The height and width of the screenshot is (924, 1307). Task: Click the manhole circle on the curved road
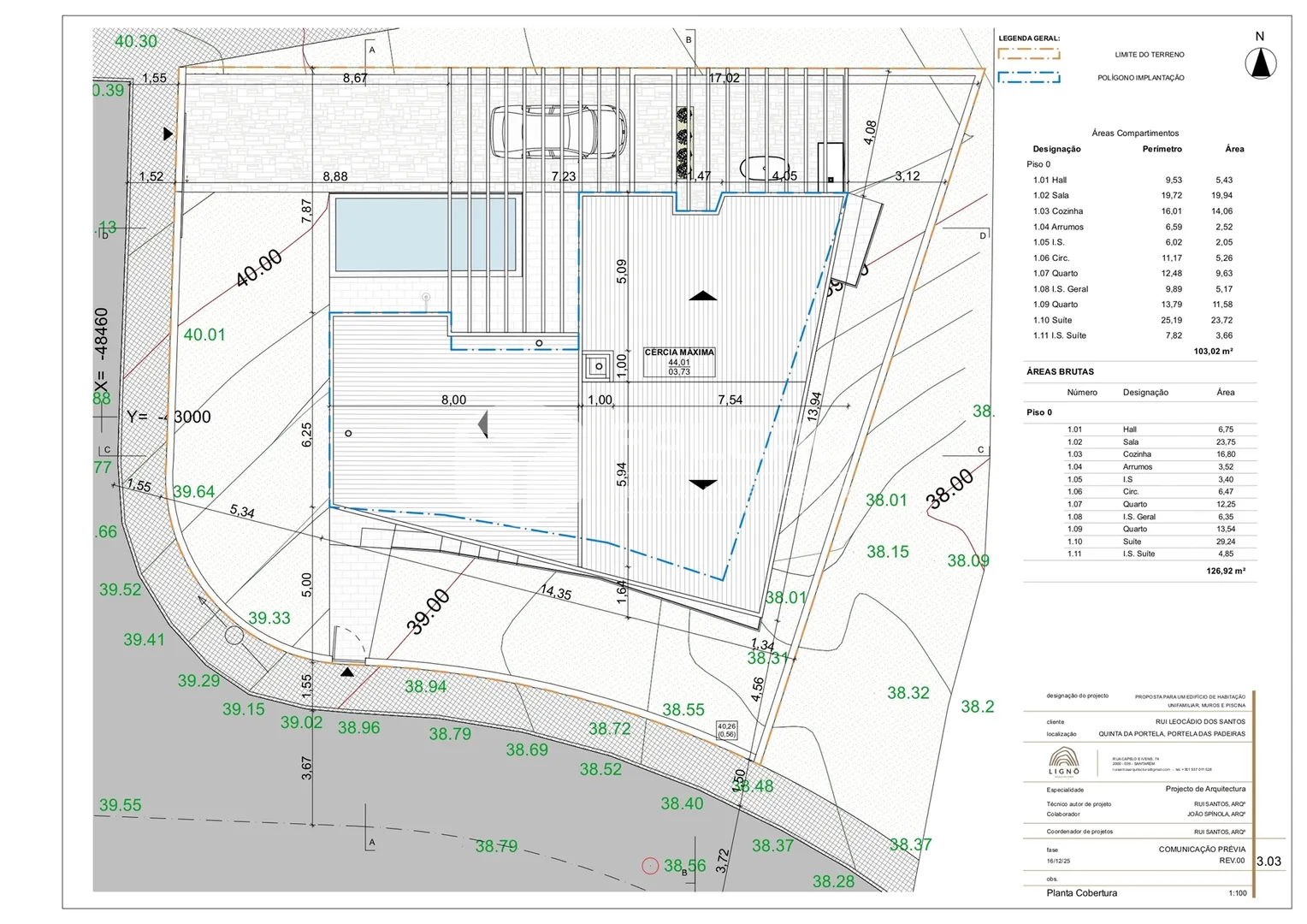[x=234, y=635]
